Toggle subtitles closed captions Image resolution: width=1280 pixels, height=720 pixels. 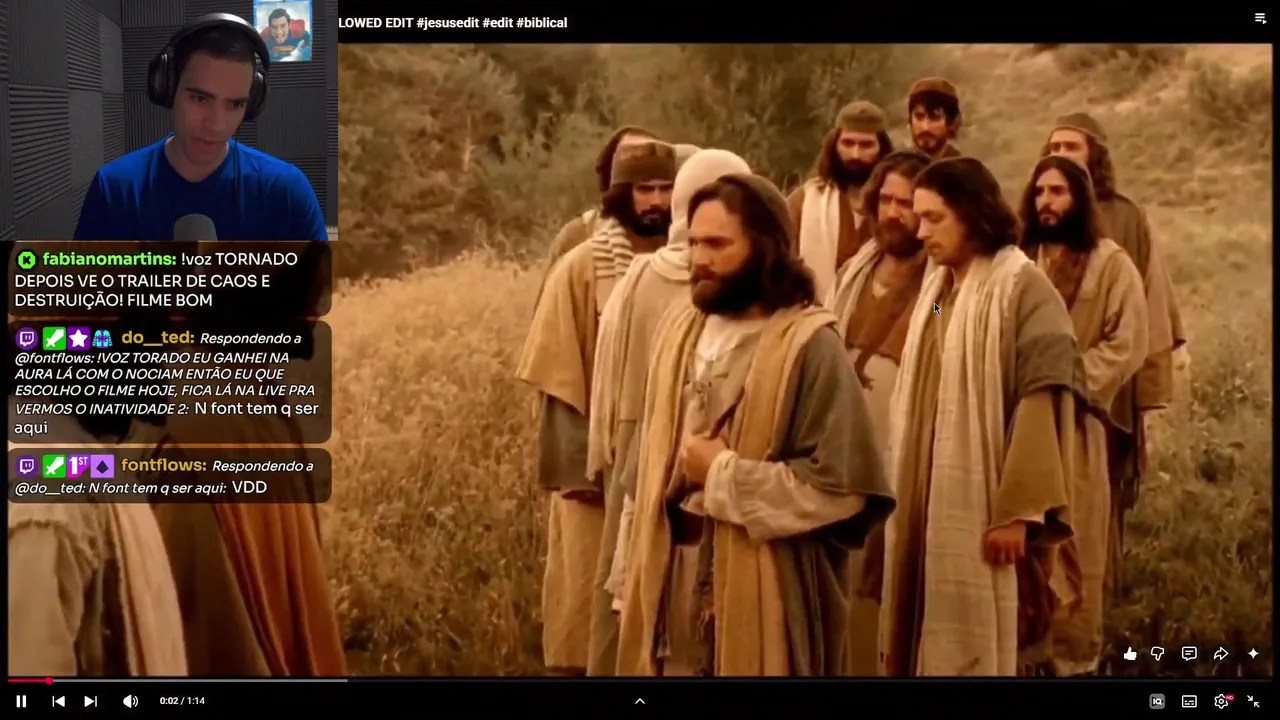pyautogui.click(x=1189, y=701)
